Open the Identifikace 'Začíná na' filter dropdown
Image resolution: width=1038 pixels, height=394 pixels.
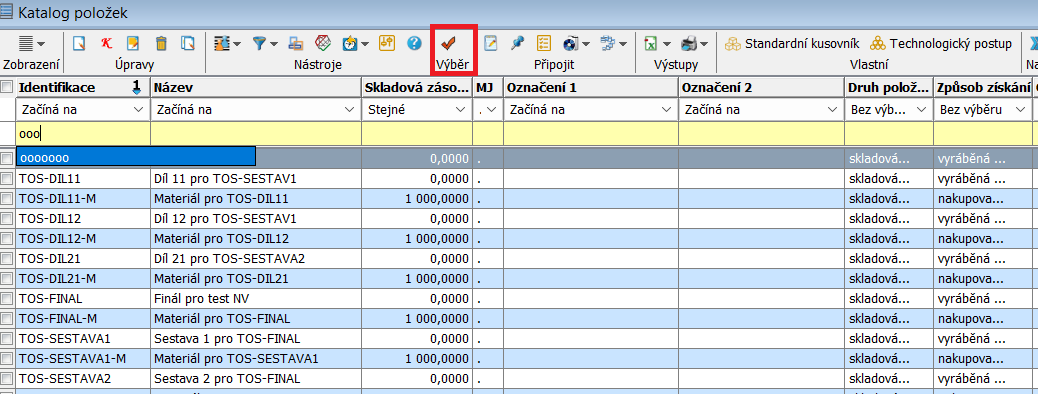point(139,110)
